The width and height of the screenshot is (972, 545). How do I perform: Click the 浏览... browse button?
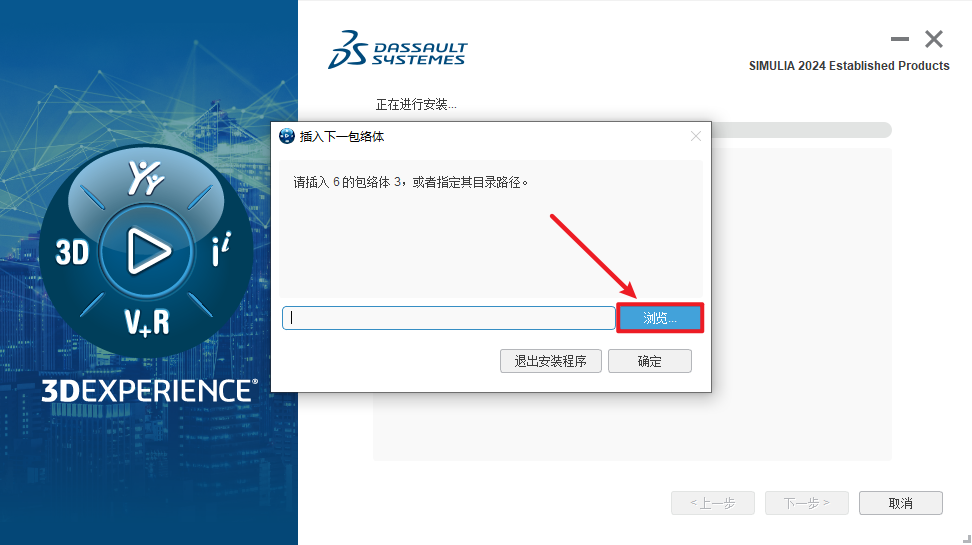coord(660,318)
